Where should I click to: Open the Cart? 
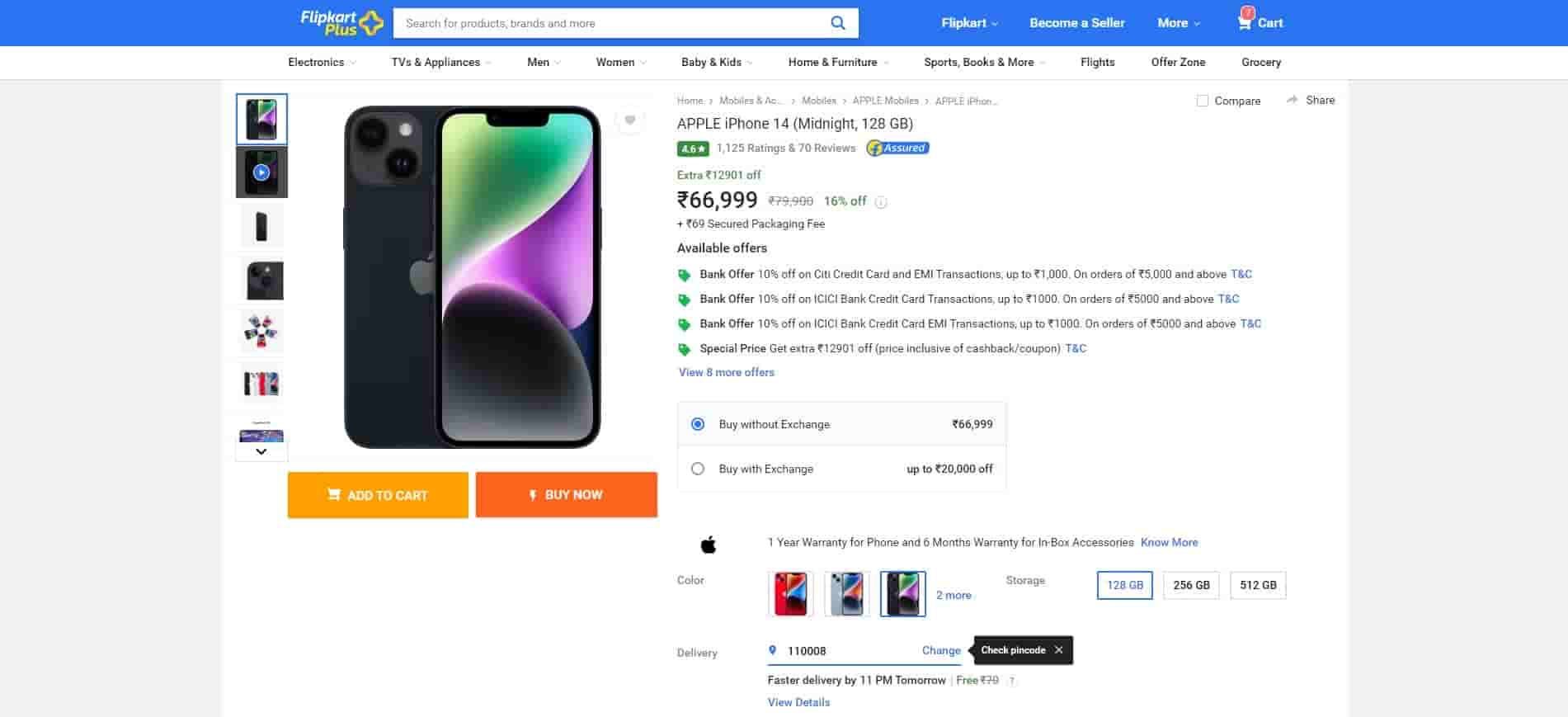(x=1259, y=23)
